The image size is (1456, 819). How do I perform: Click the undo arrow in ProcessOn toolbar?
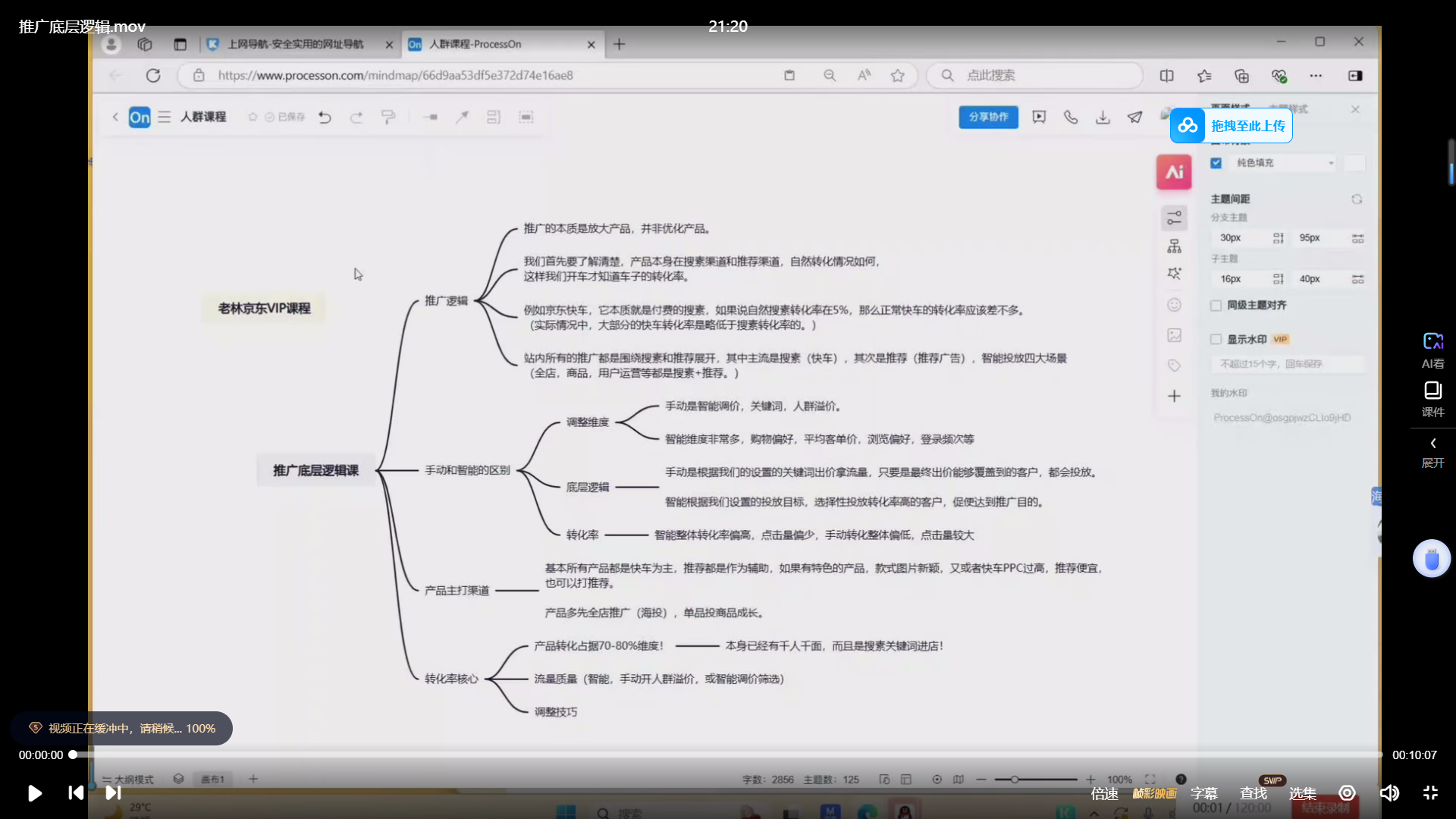click(325, 117)
